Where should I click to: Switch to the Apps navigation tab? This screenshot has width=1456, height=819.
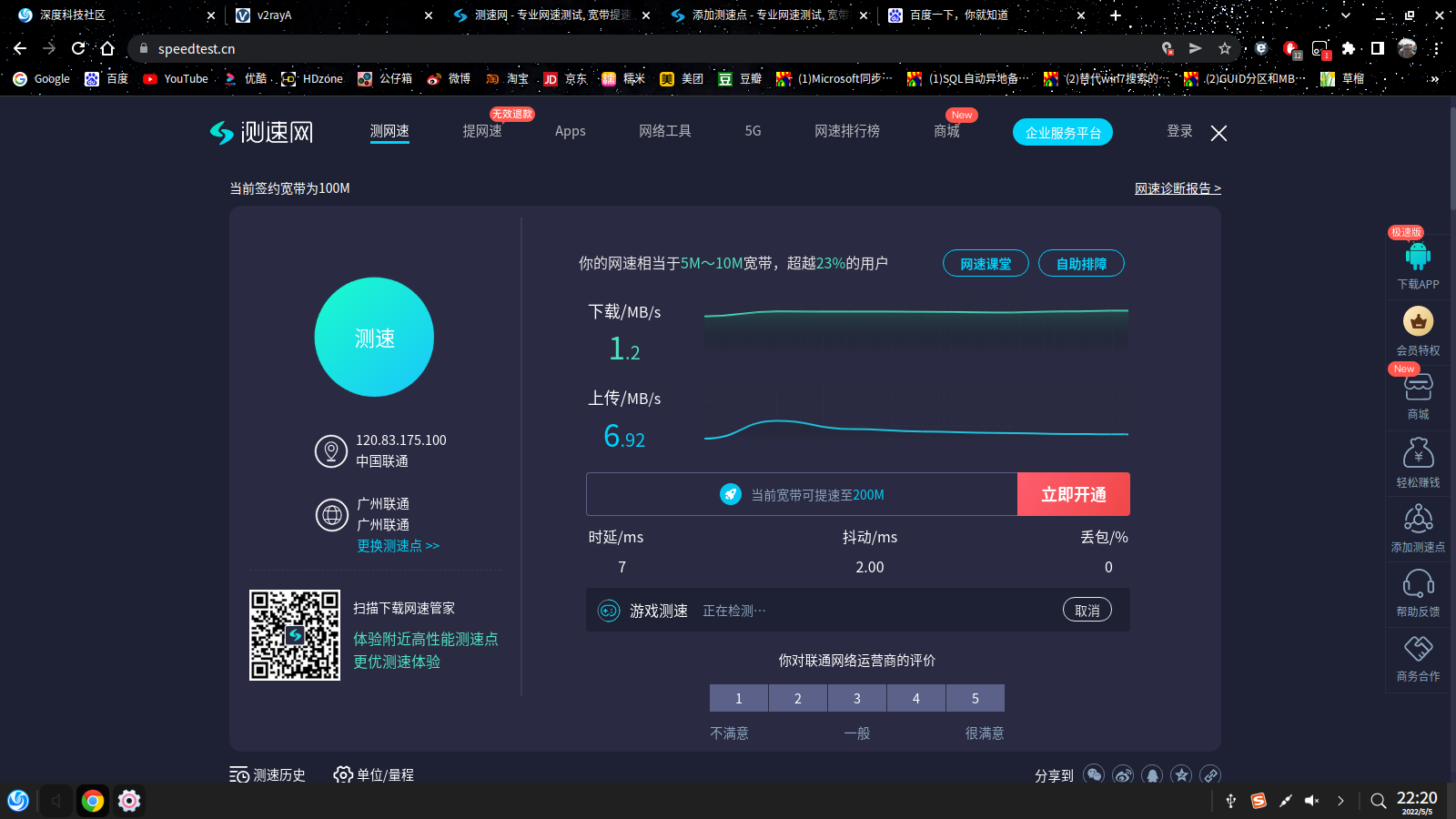tap(570, 131)
